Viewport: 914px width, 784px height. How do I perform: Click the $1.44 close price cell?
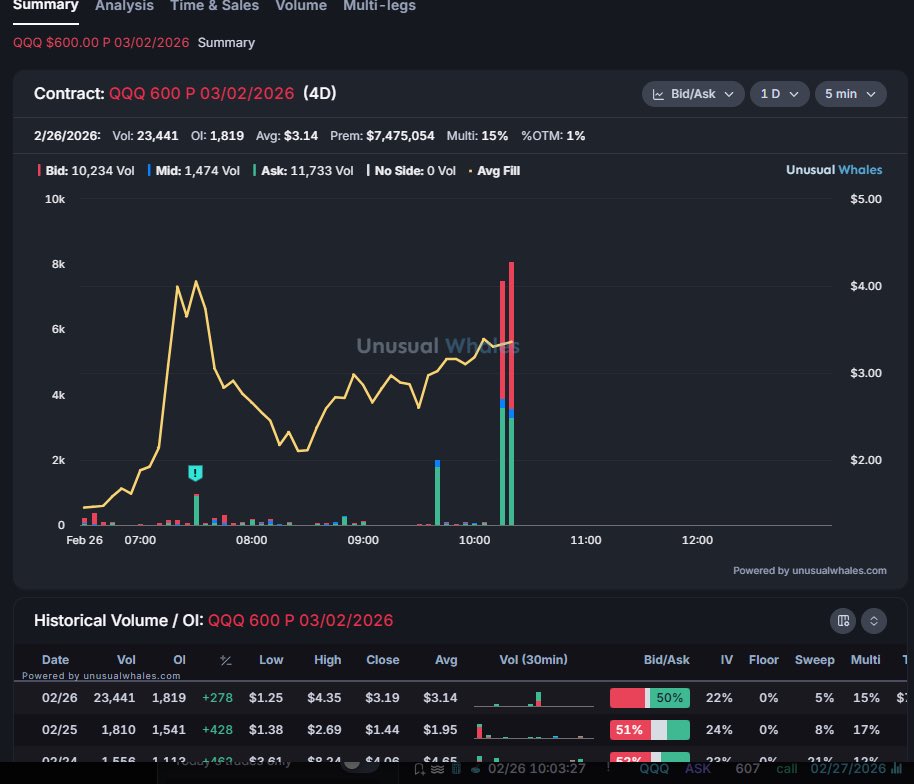tap(382, 730)
